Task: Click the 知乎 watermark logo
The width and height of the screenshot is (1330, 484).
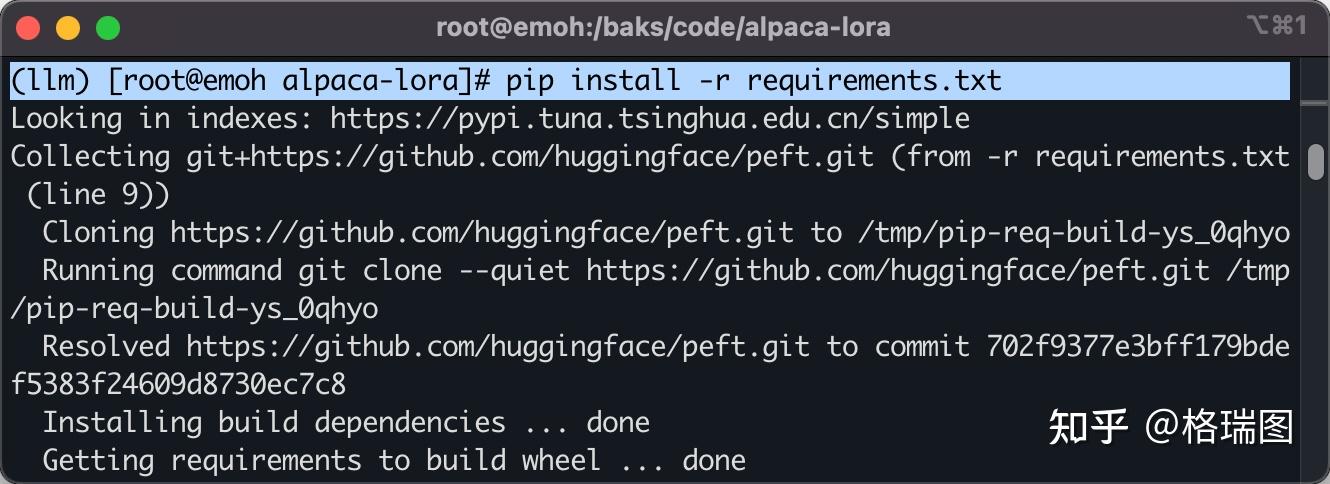Action: [x=1088, y=427]
